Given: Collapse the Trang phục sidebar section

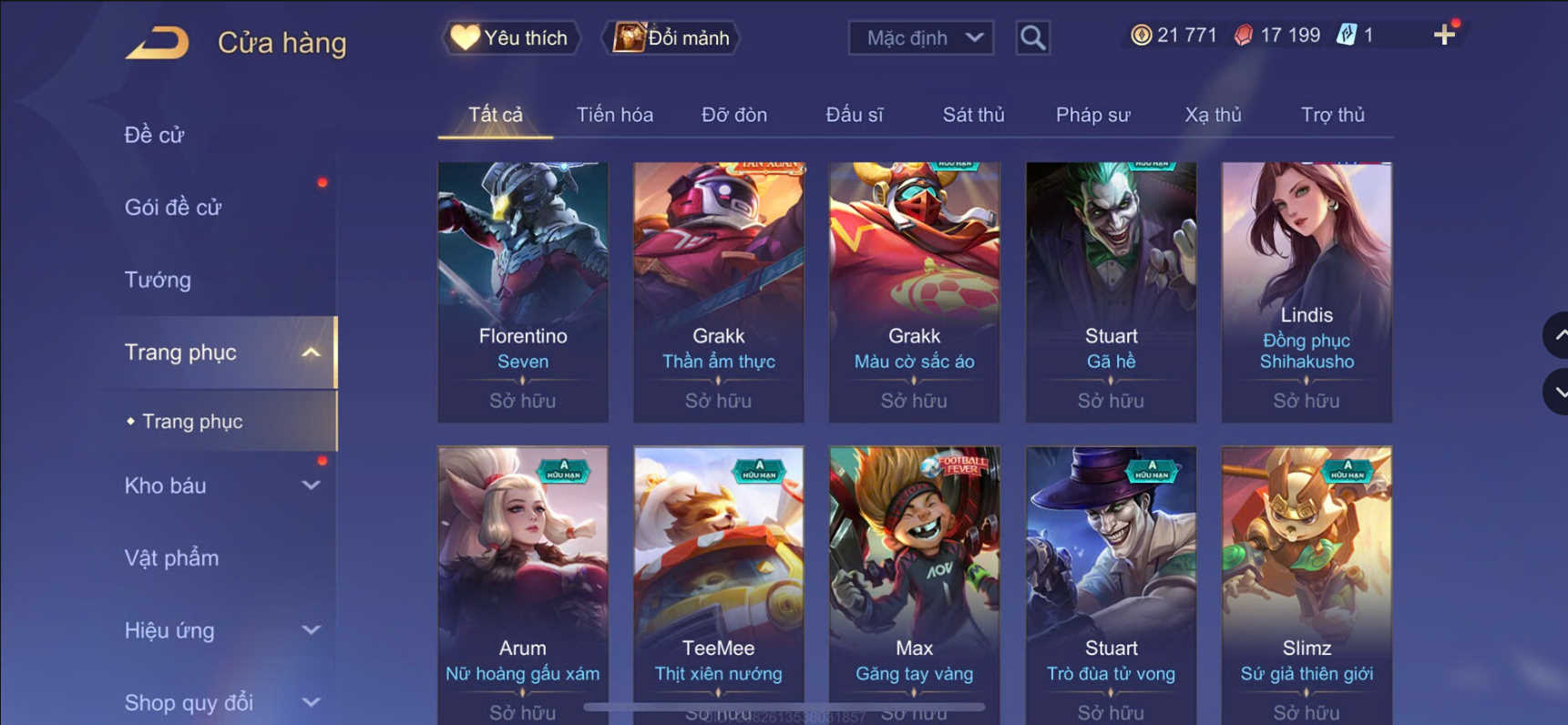Looking at the screenshot, I should point(311,352).
